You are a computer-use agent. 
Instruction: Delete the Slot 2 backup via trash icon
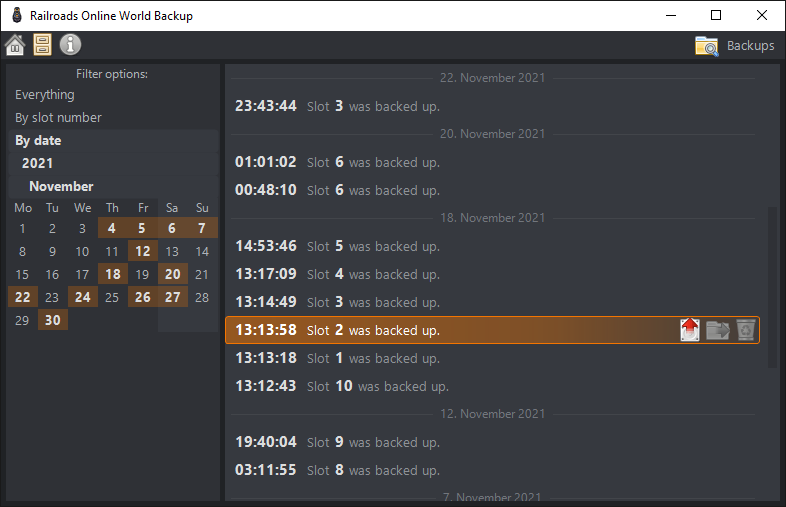coord(745,330)
